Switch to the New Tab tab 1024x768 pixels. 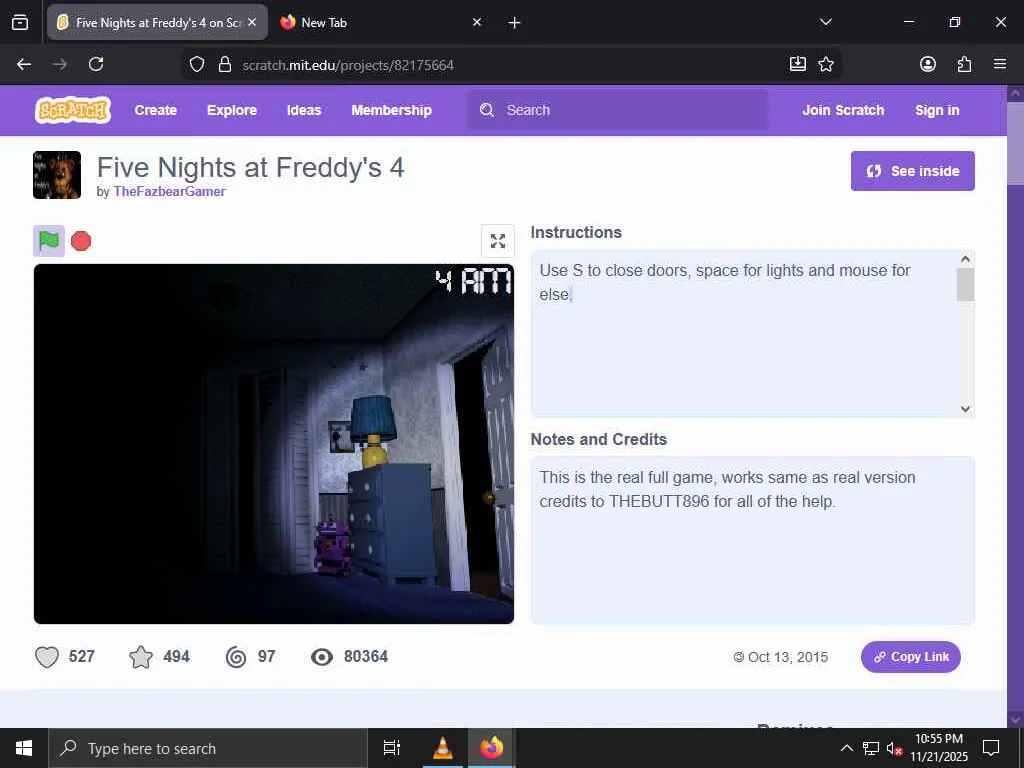382,22
